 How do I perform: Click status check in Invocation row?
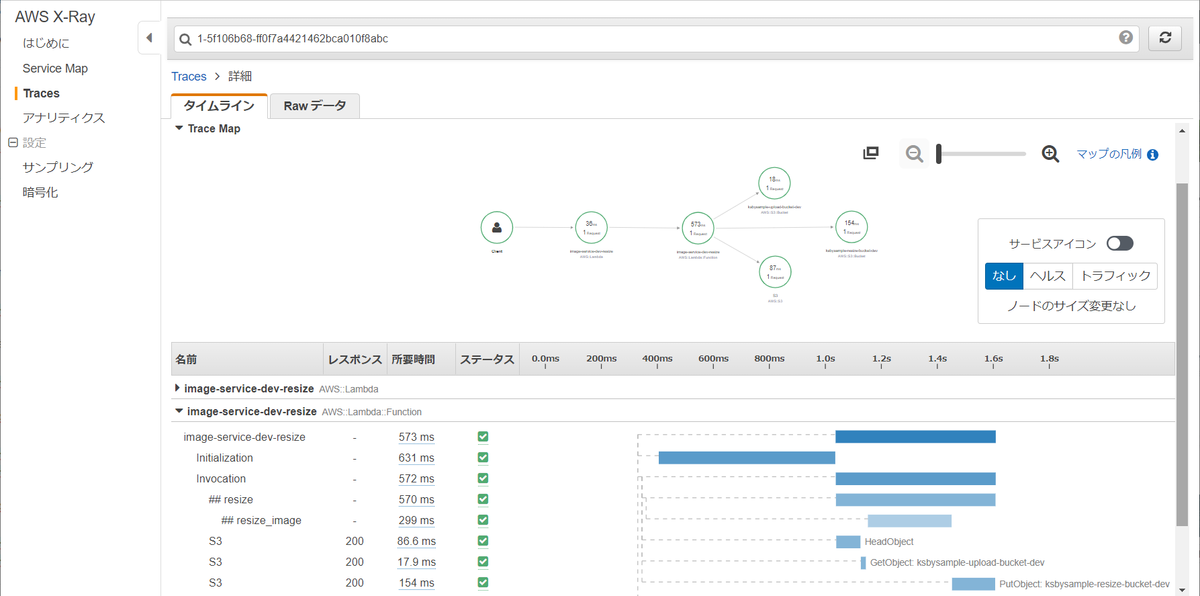[x=483, y=479]
